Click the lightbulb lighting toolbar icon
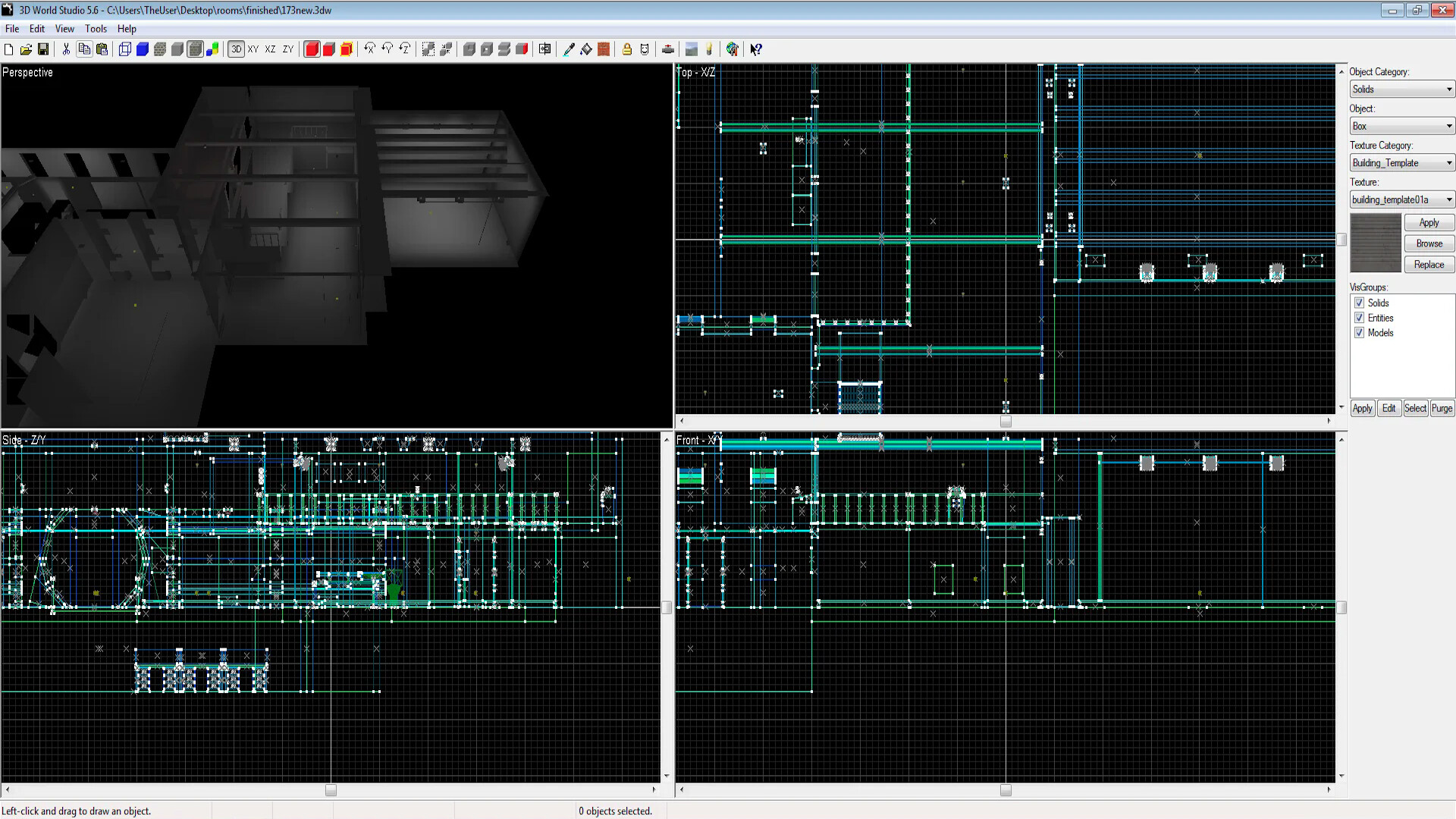1456x819 pixels. click(710, 49)
